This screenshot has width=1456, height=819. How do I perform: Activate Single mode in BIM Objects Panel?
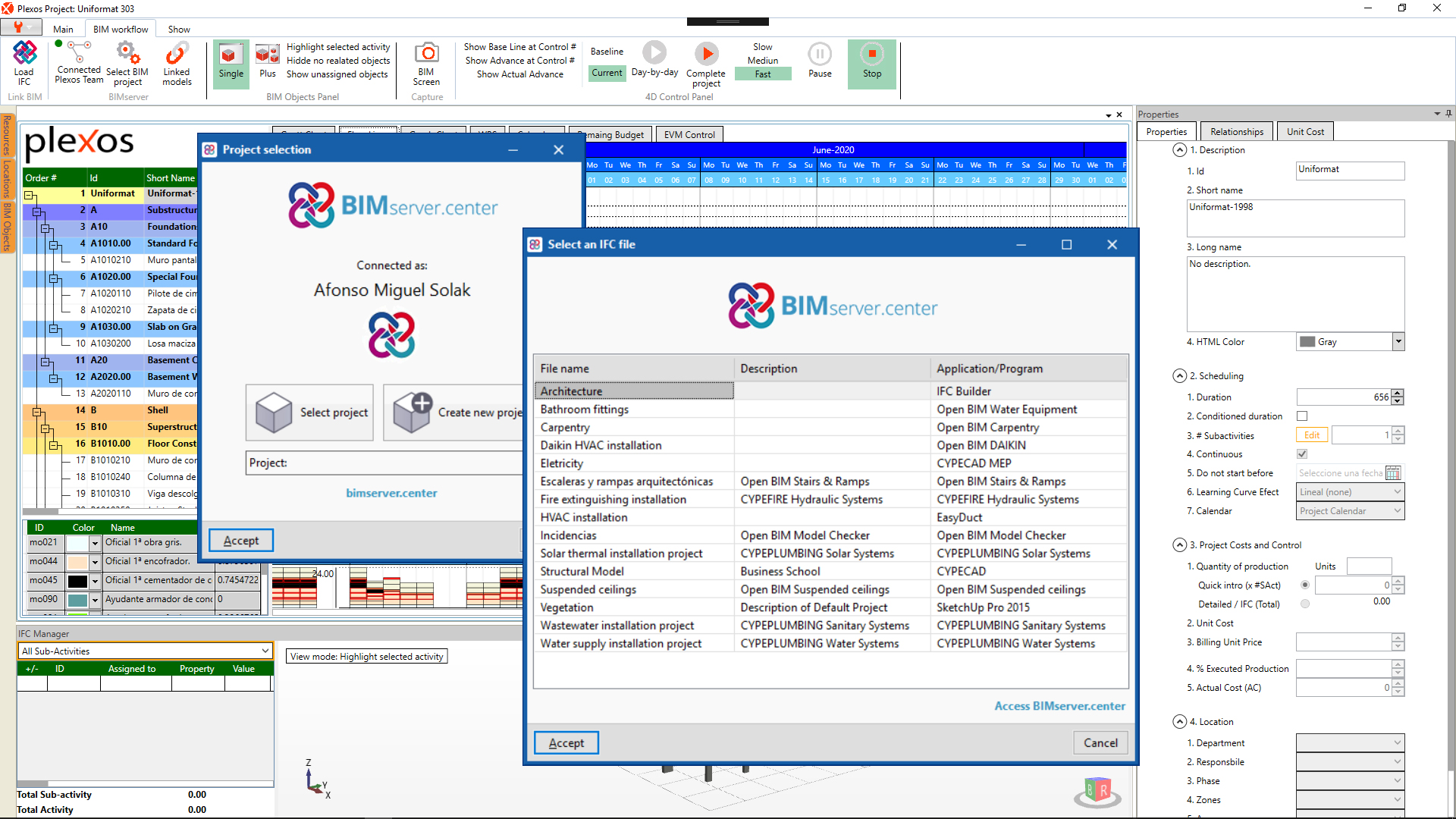230,61
